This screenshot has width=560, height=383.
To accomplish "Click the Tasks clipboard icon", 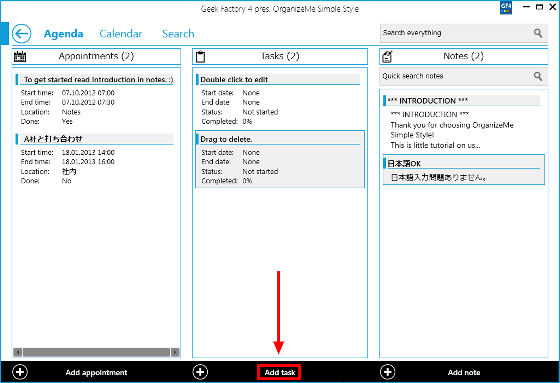I will [201, 56].
